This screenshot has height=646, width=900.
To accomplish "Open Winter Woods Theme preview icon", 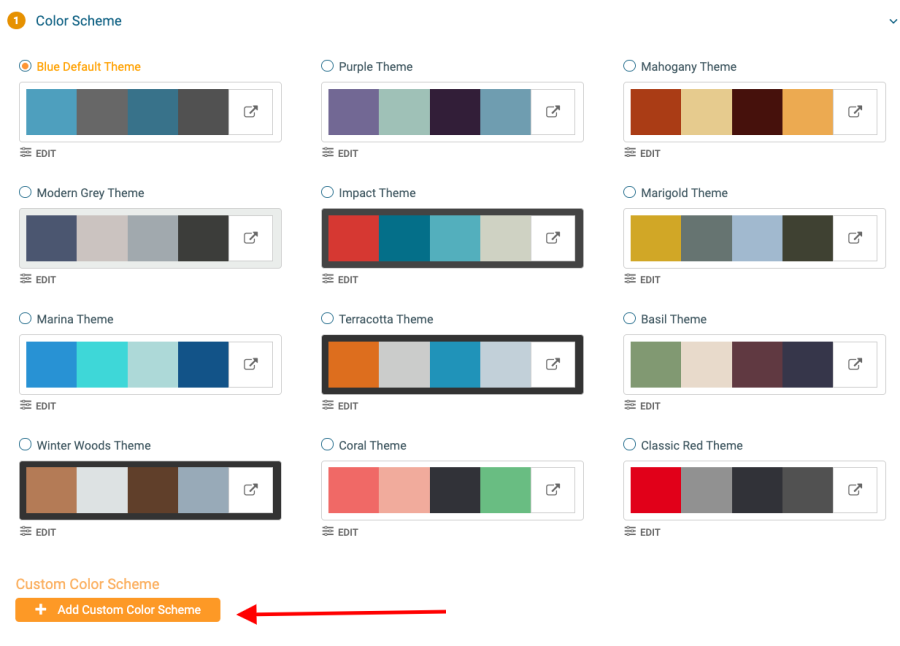I will [x=250, y=490].
